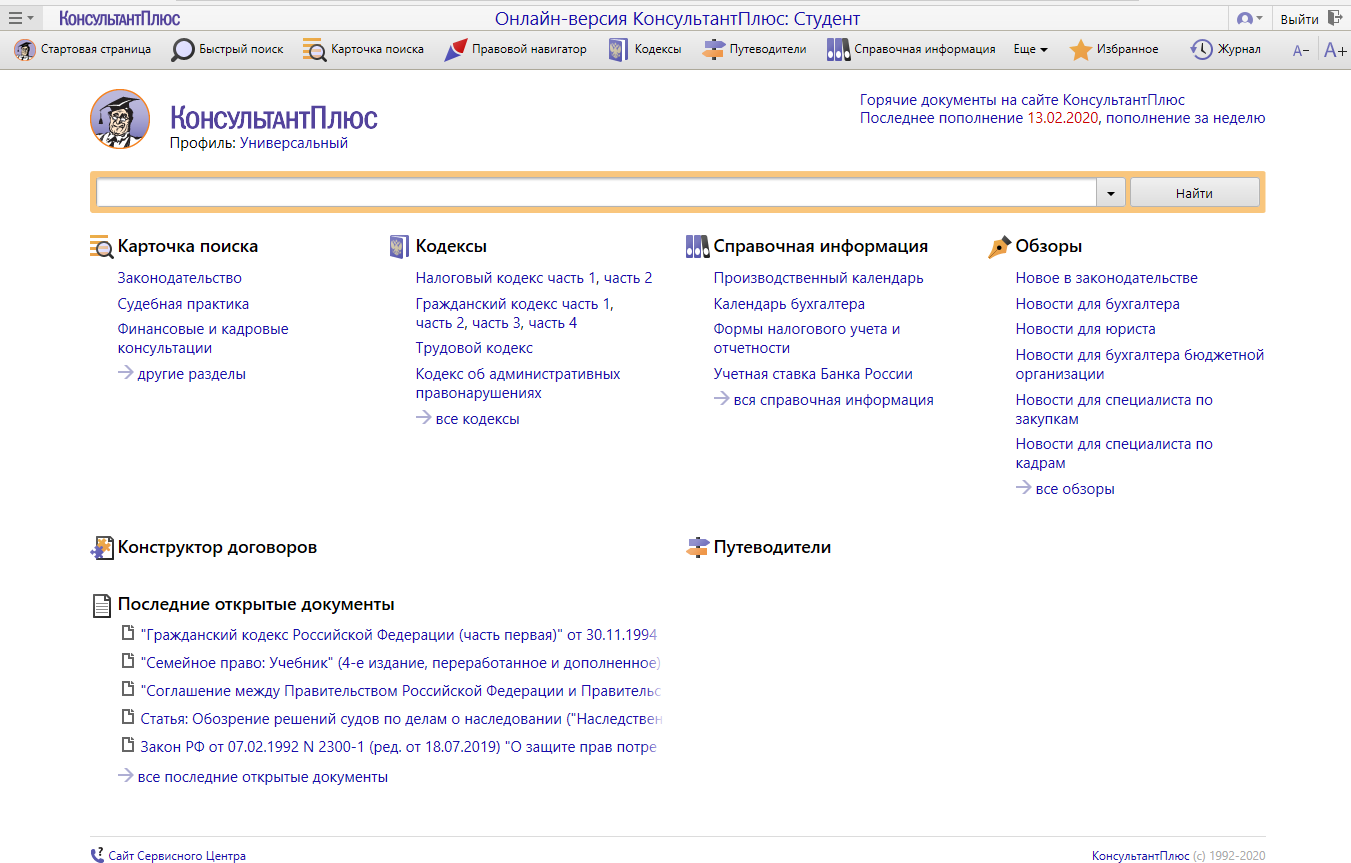Viewport: 1351px width, 863px height.
Task: Open the 13.02.2020 update date link
Action: 1062,118
